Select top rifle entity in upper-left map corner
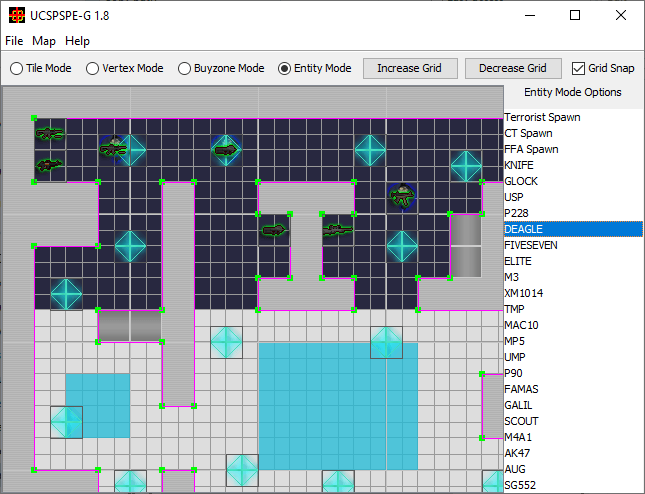Screen dimensions: 645x494 pyautogui.click(x=50, y=133)
